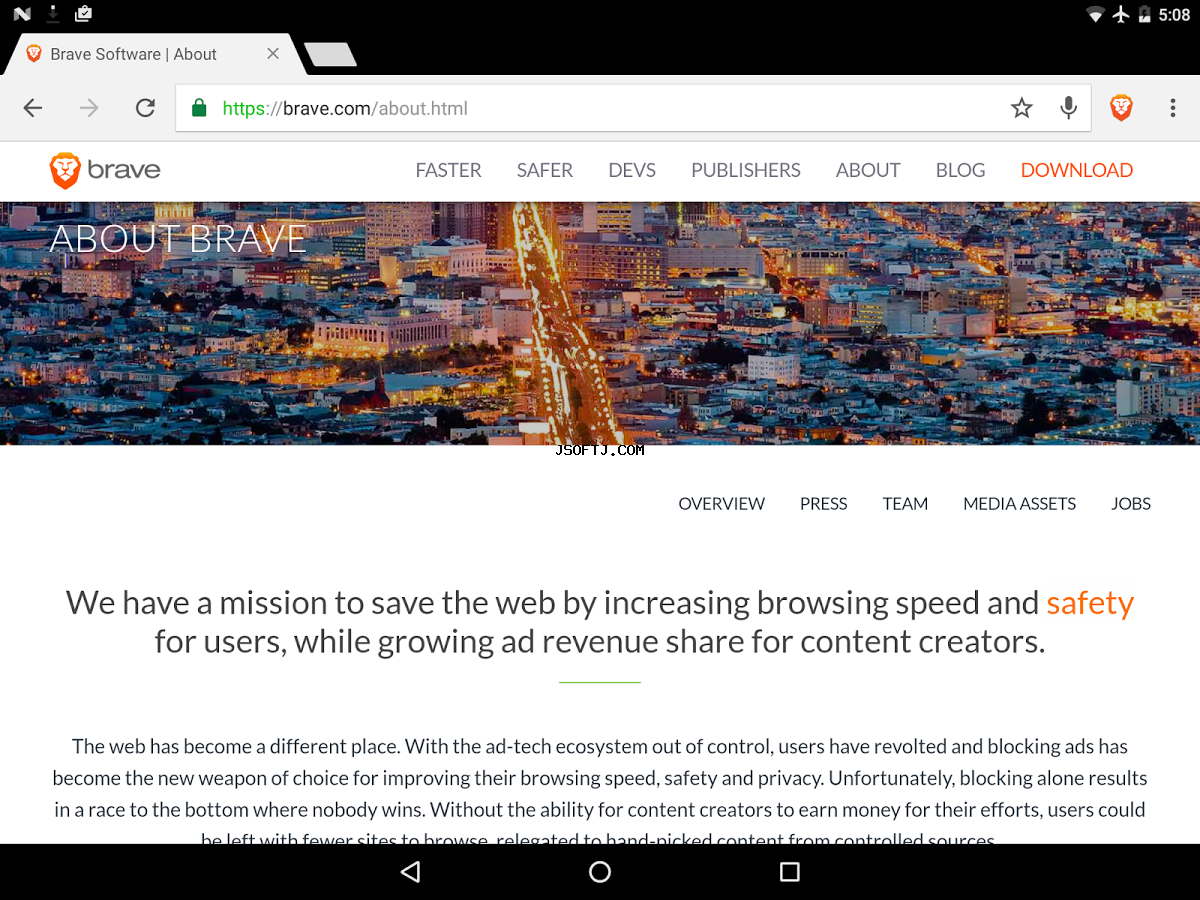
Task: Open the JOBS section
Action: [x=1131, y=504]
